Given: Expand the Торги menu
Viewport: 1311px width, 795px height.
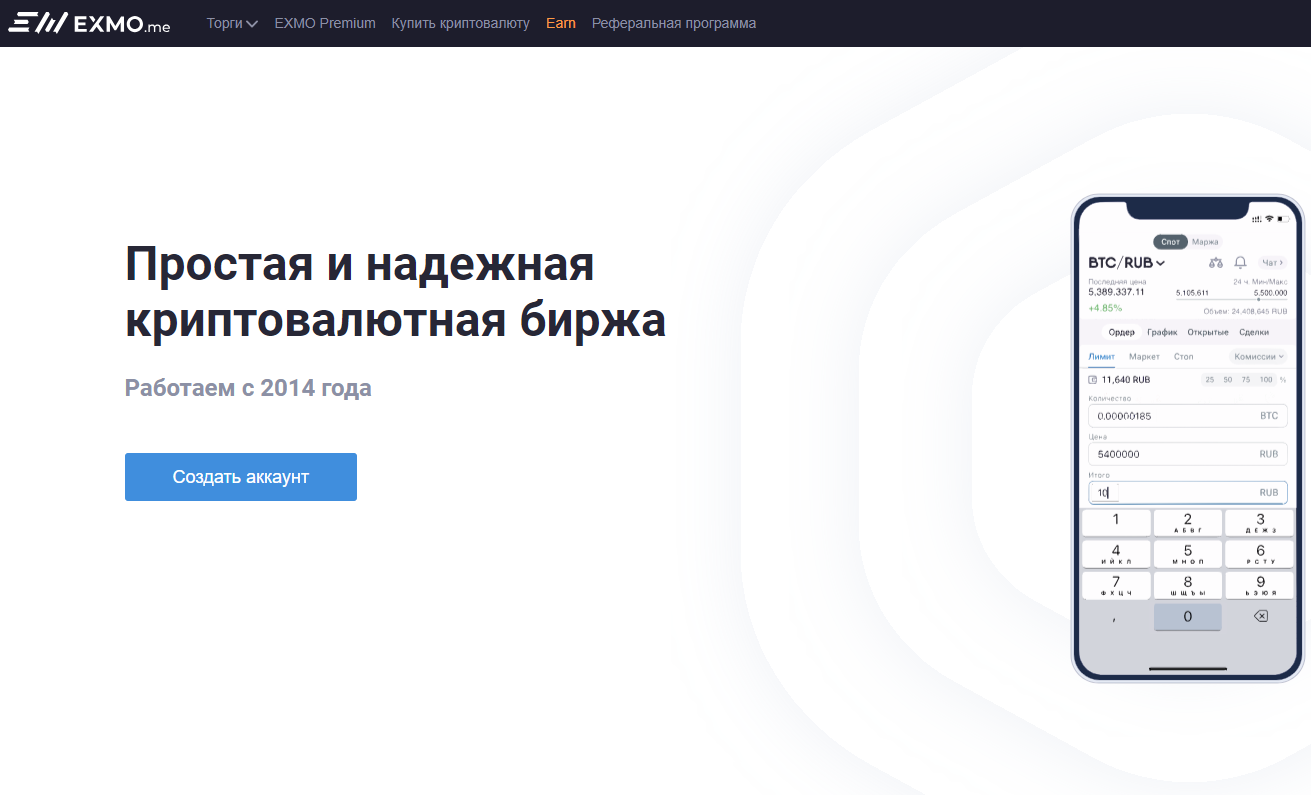Looking at the screenshot, I should 232,23.
